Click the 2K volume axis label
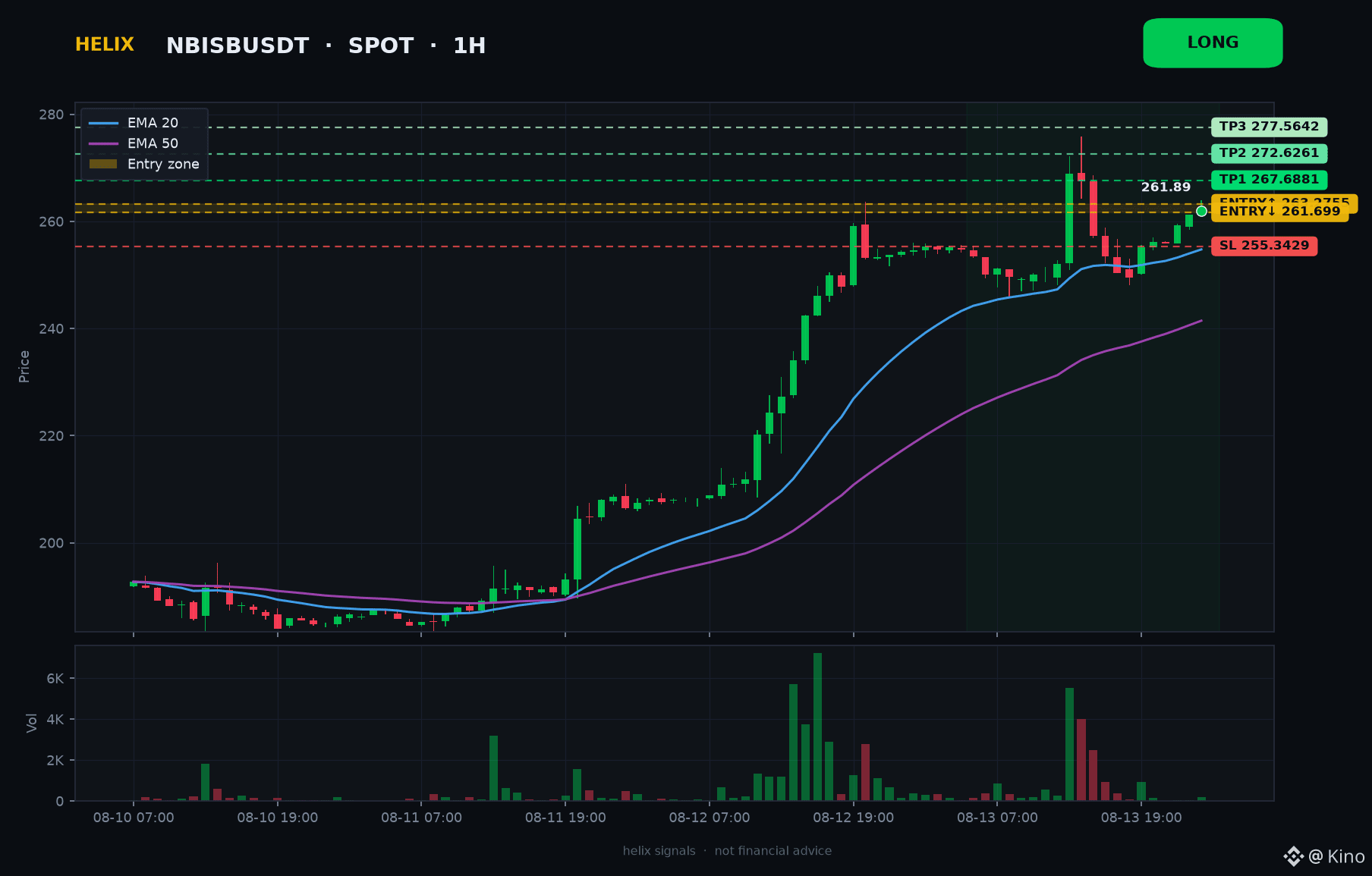The image size is (1372, 876). pos(55,761)
